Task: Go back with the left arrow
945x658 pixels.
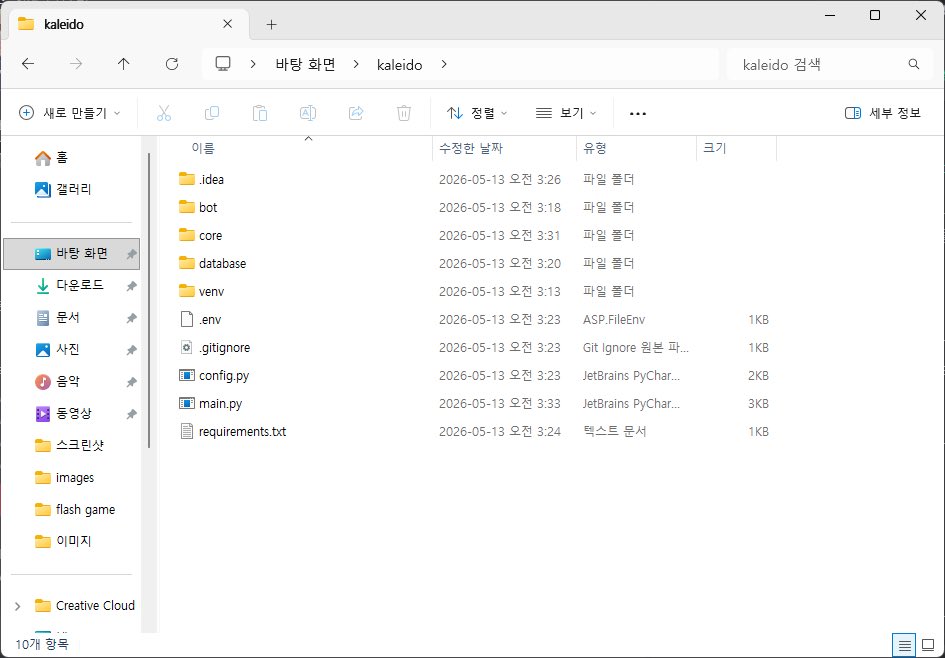Action: click(28, 64)
